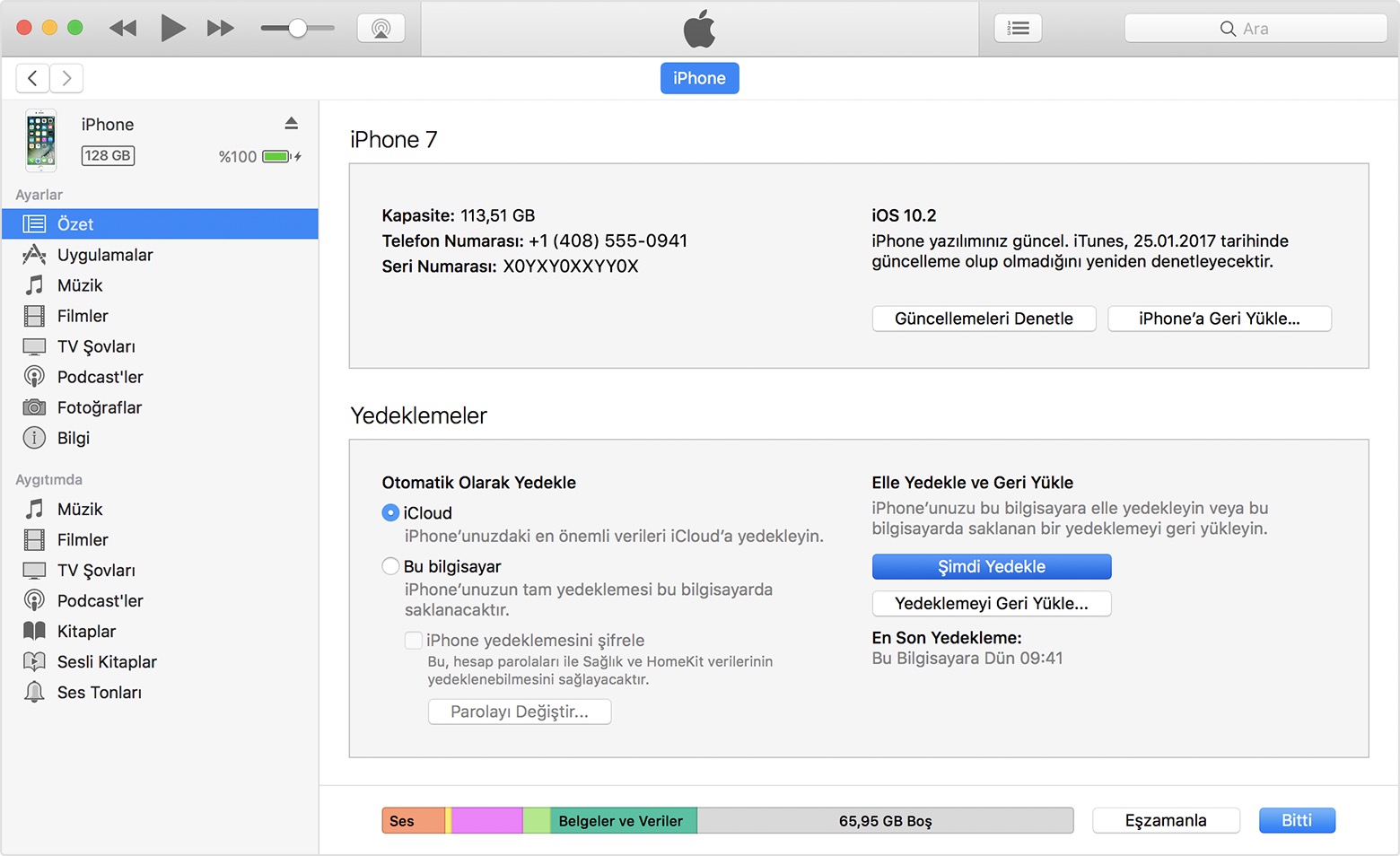
Task: Click the audiobook icon beside Sesli Kitaplar
Action: tap(34, 661)
